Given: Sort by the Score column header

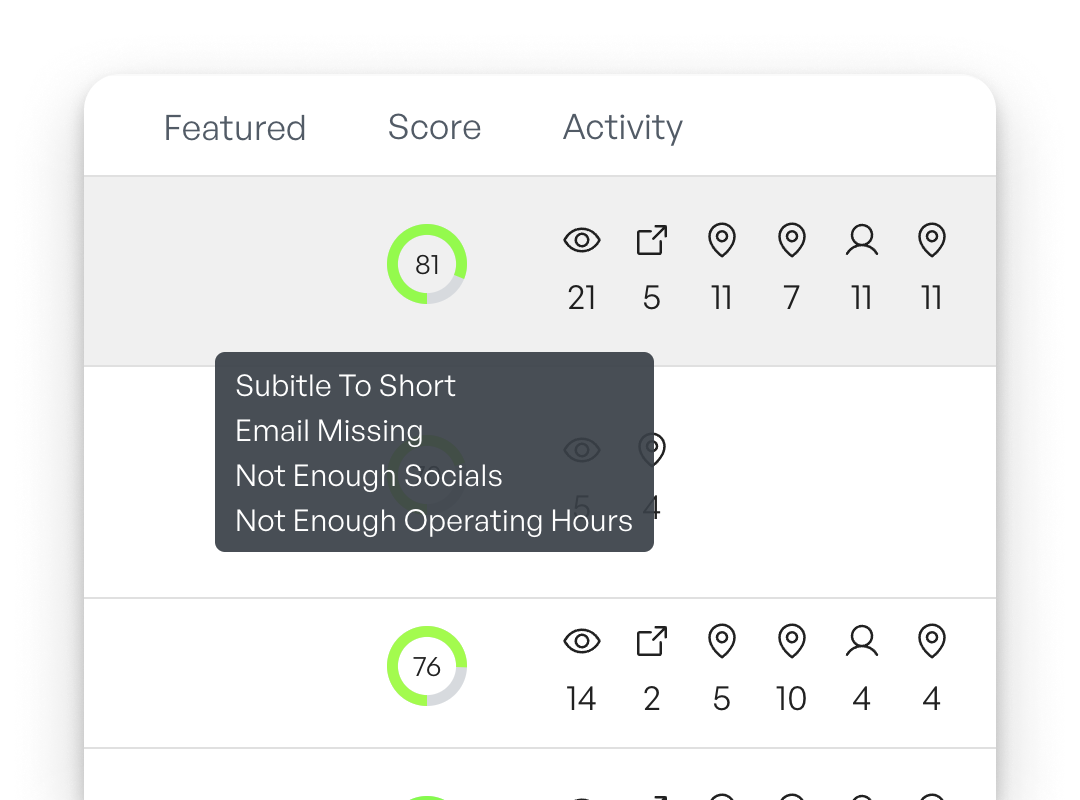Looking at the screenshot, I should tap(434, 128).
